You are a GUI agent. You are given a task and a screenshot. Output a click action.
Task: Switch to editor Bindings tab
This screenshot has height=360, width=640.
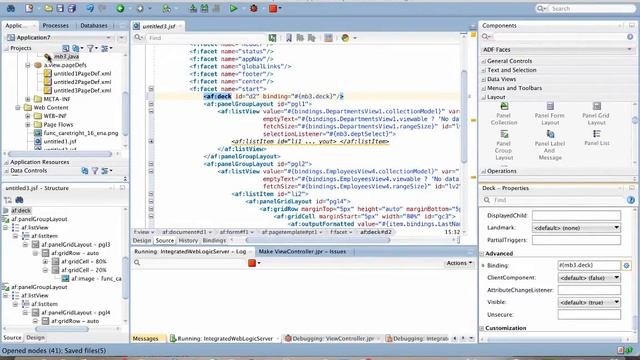[214, 240]
